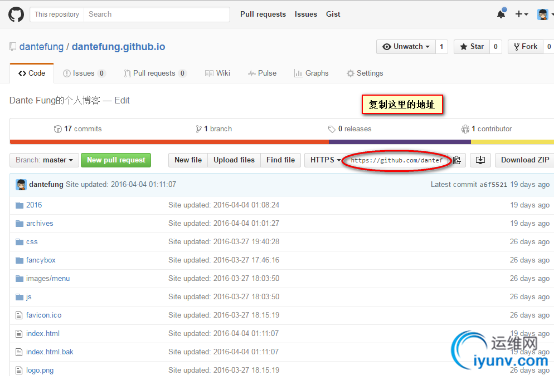Switch to the Issues tab
Viewport: 554px width, 377px height.
(x=84, y=73)
